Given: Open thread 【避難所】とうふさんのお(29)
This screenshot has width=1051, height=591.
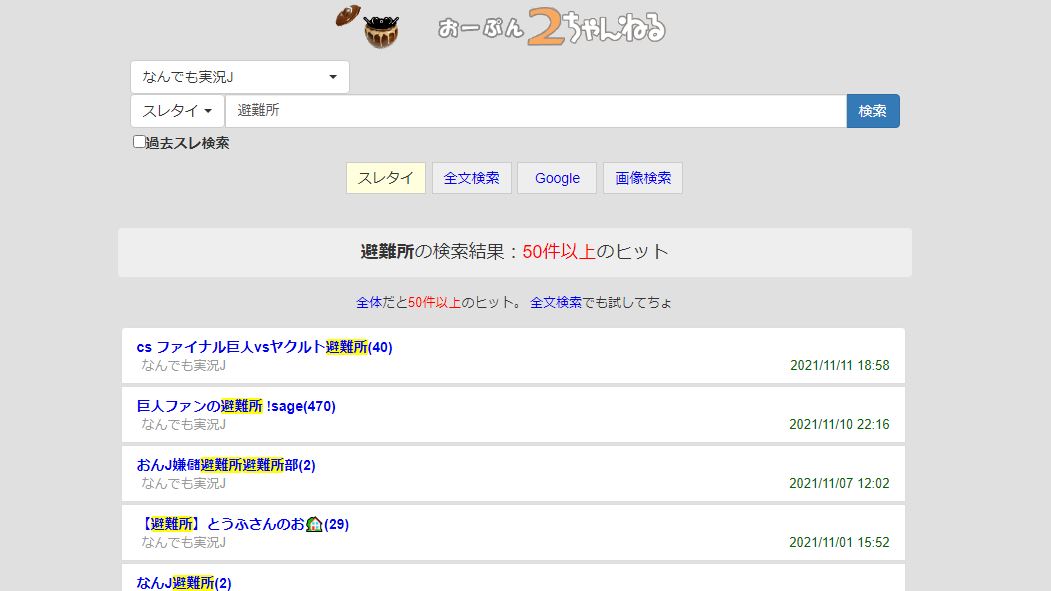Looking at the screenshot, I should pyautogui.click(x=243, y=524).
